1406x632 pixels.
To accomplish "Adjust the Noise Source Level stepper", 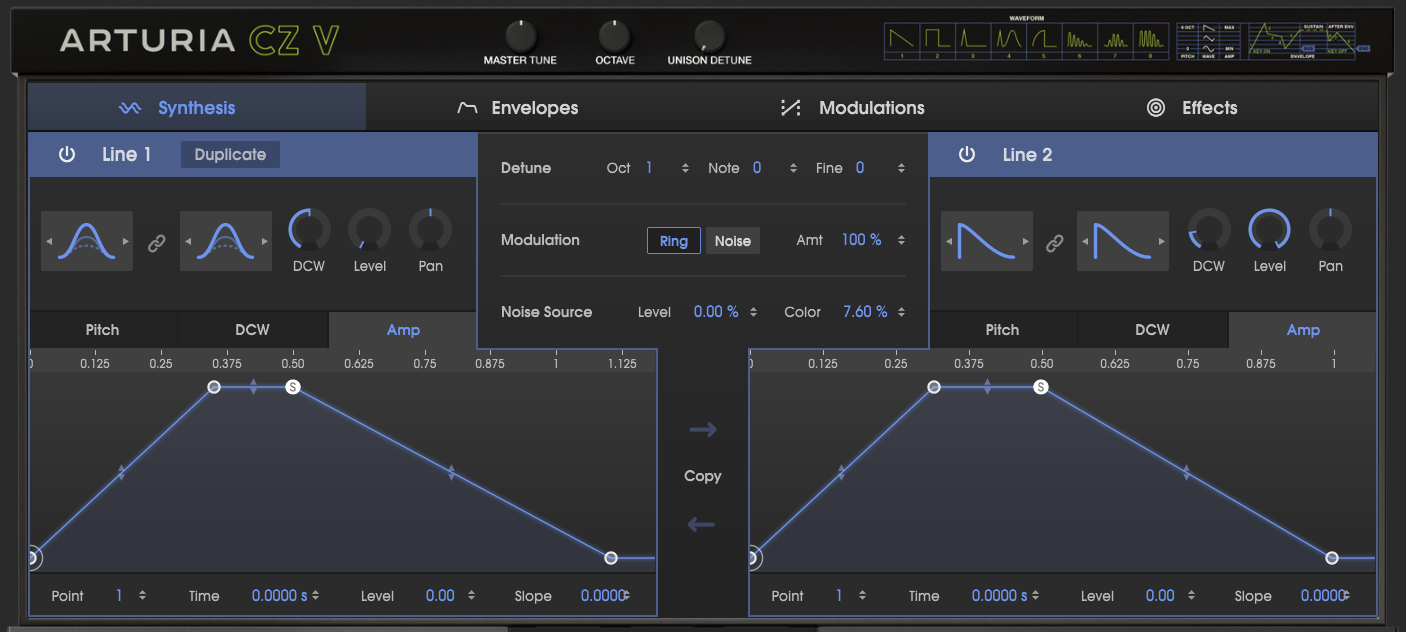I will point(753,312).
